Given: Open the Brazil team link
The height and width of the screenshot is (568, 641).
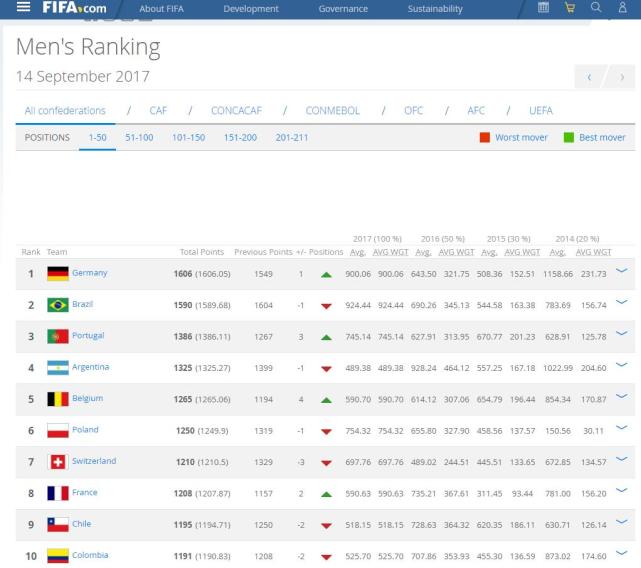Looking at the screenshot, I should [x=83, y=304].
